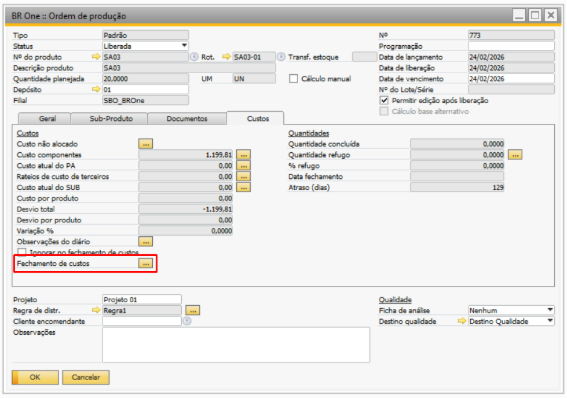
Task: Open the Ficha de análise dropdown
Action: click(550, 310)
